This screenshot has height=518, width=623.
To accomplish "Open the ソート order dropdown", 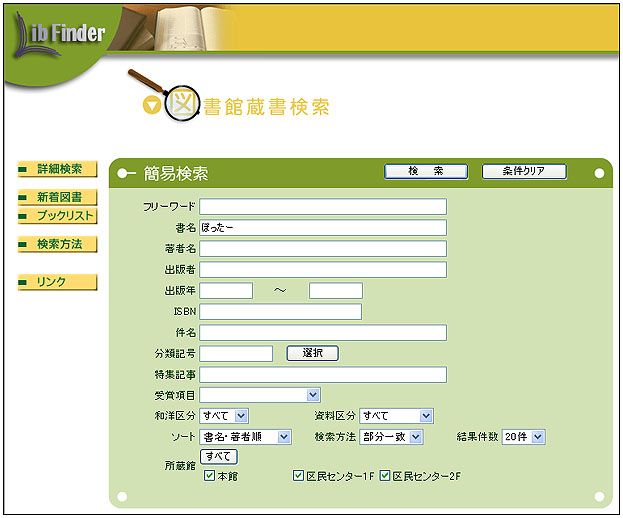I will 245,437.
